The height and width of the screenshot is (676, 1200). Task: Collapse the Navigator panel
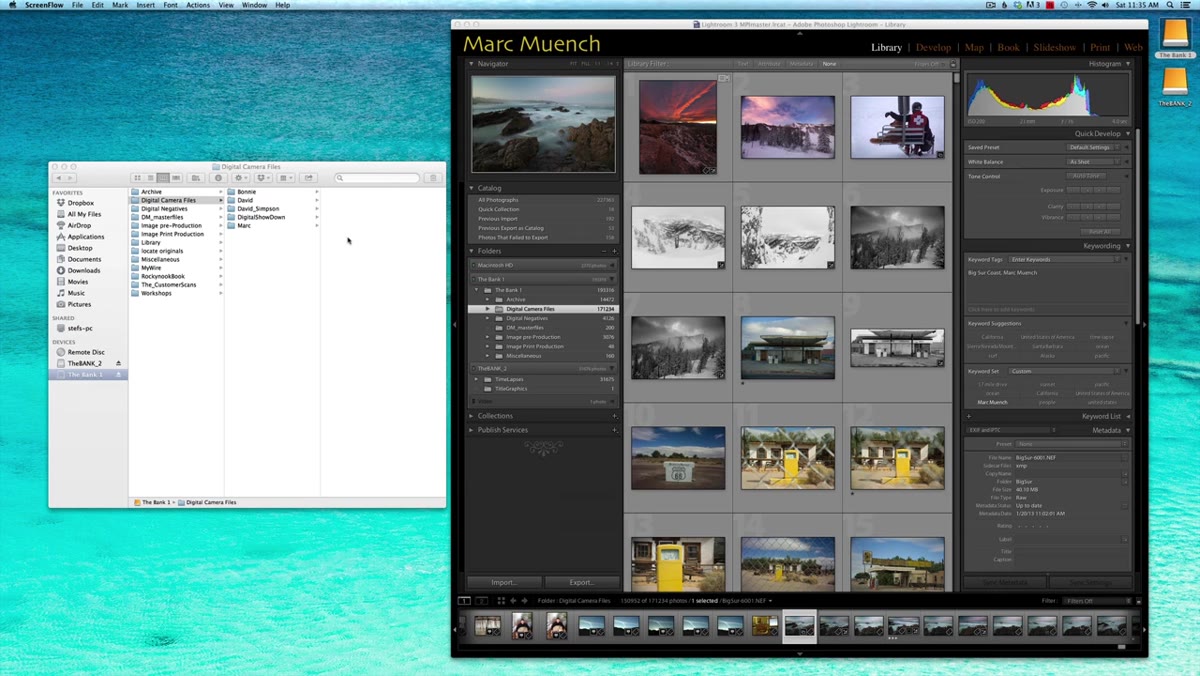[472, 64]
